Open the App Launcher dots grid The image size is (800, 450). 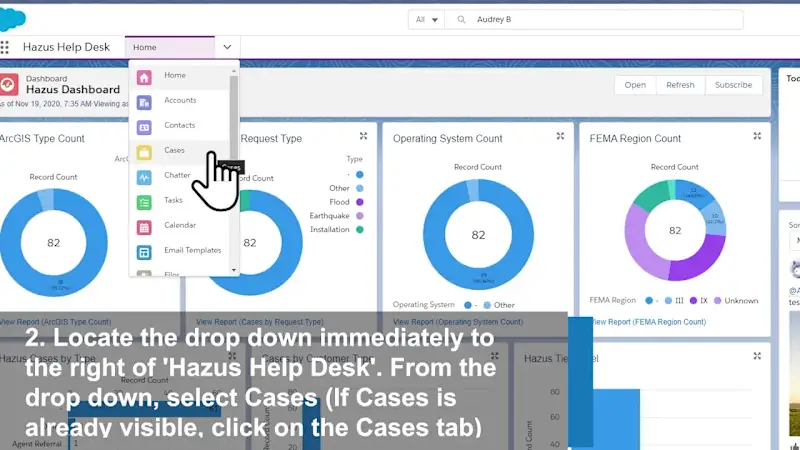tap(5, 47)
